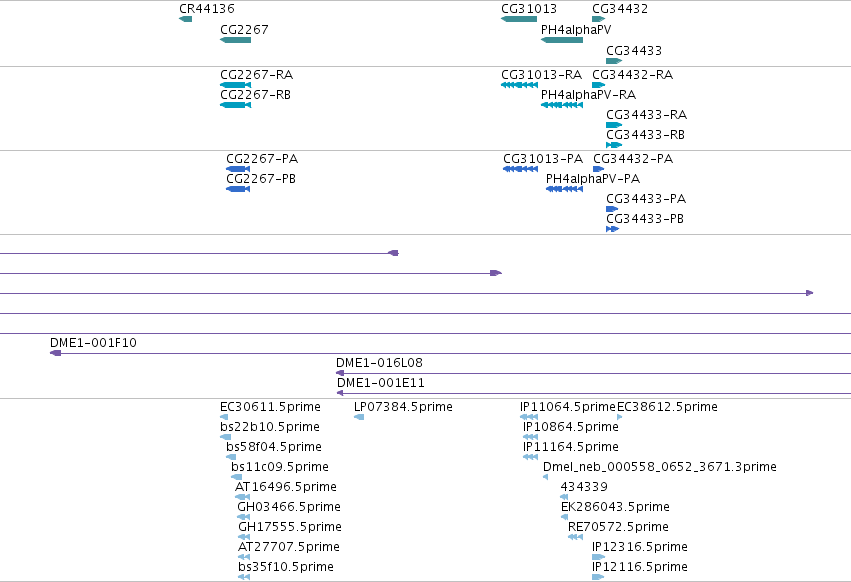Click the 434339 EST glyph

point(564,497)
